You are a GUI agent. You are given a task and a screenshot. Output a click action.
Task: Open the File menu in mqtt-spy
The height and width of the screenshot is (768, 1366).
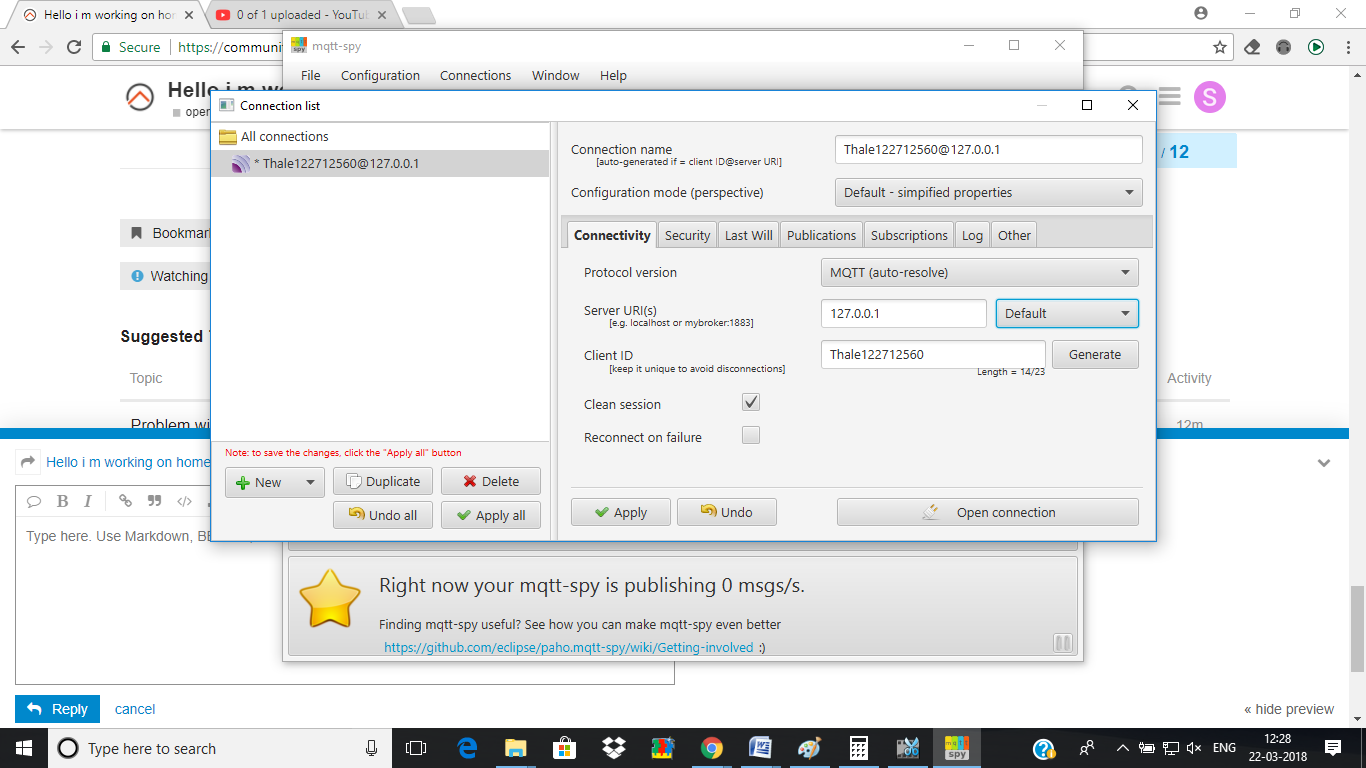(311, 75)
